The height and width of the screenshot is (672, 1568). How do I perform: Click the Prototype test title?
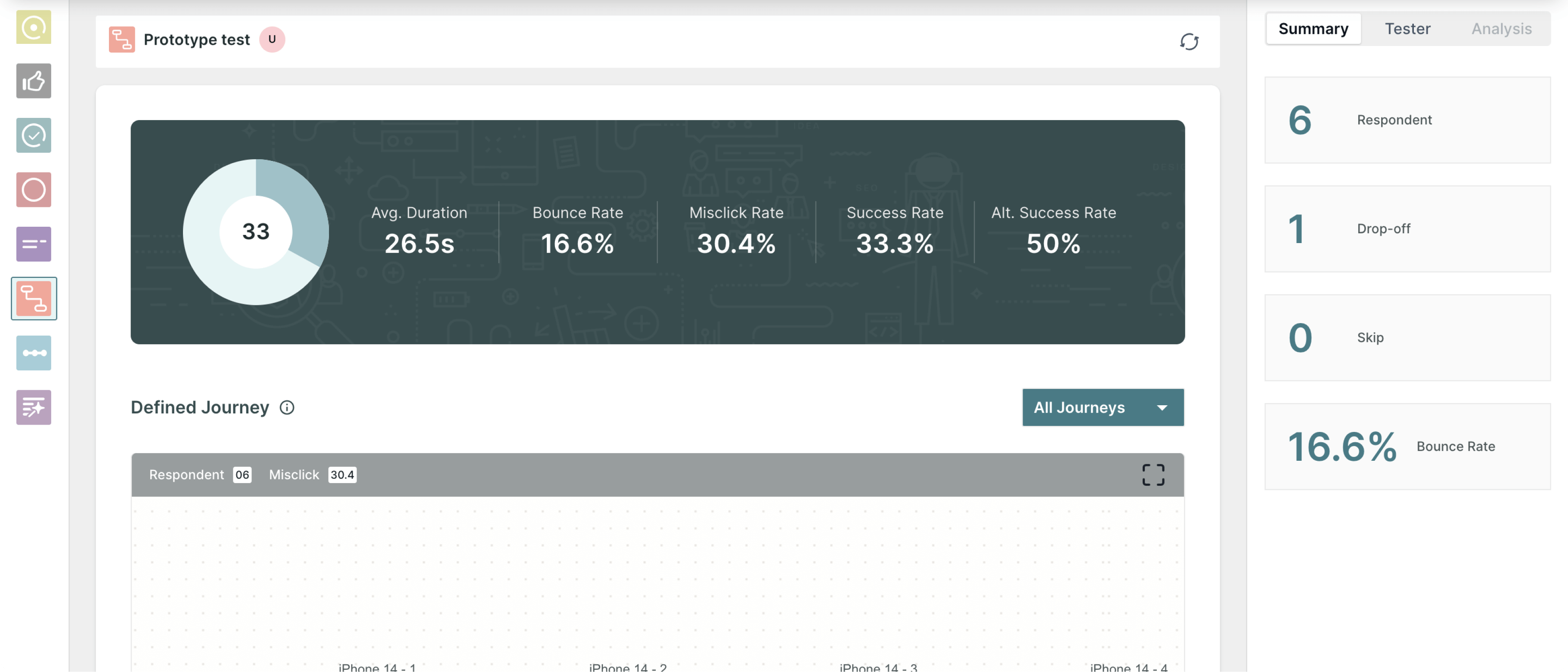click(197, 40)
